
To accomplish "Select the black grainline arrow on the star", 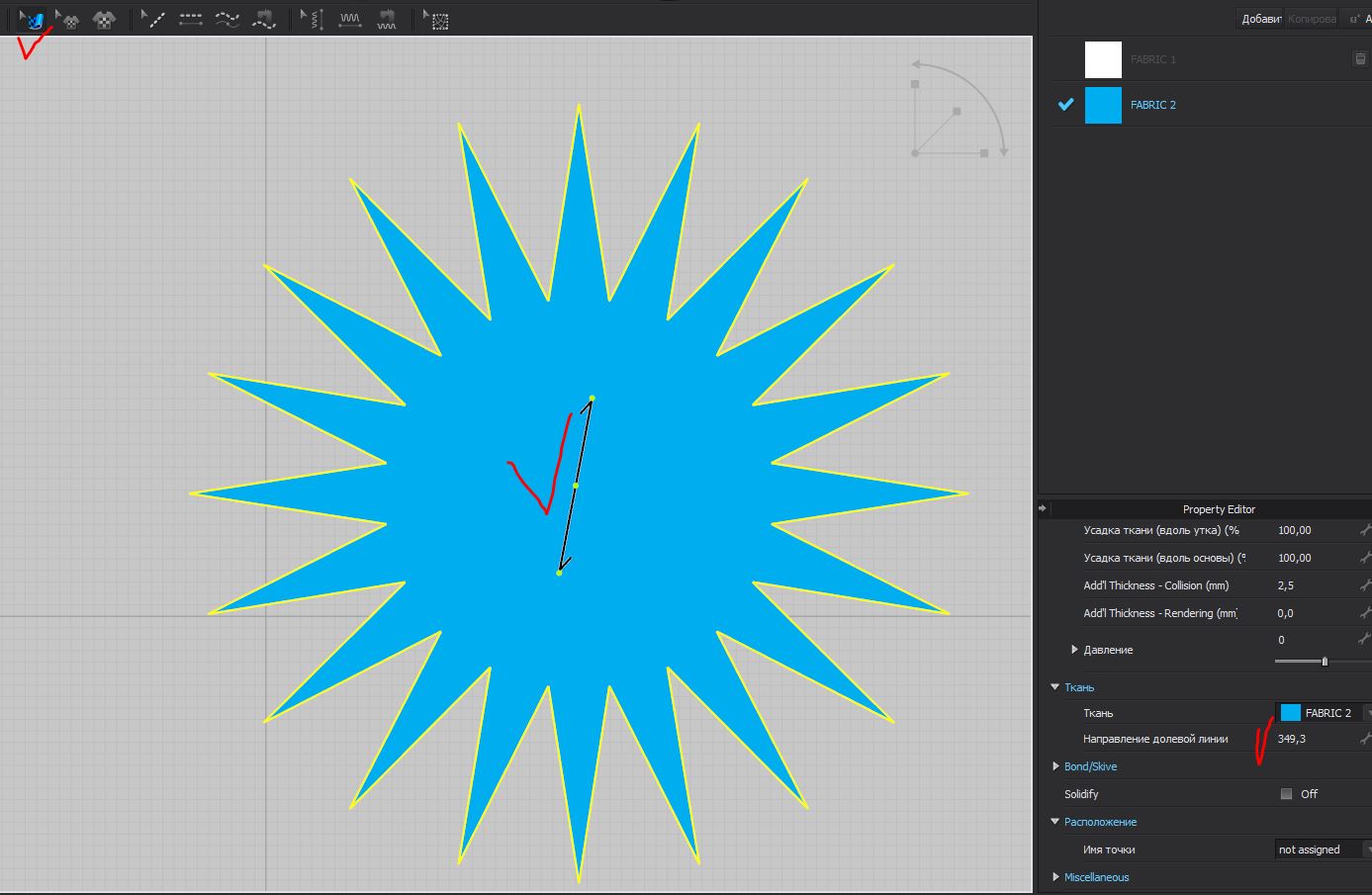I will point(576,485).
